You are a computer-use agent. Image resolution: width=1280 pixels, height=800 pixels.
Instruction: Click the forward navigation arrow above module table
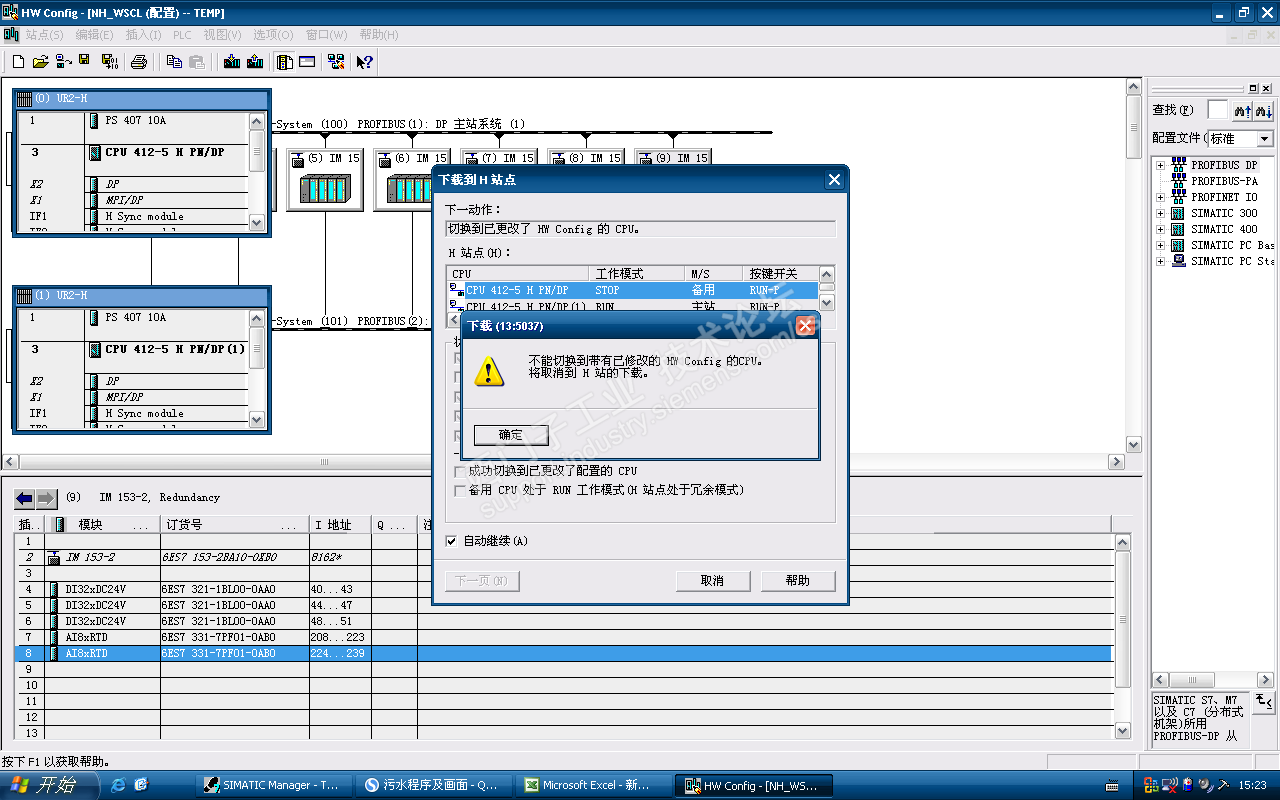tap(46, 498)
